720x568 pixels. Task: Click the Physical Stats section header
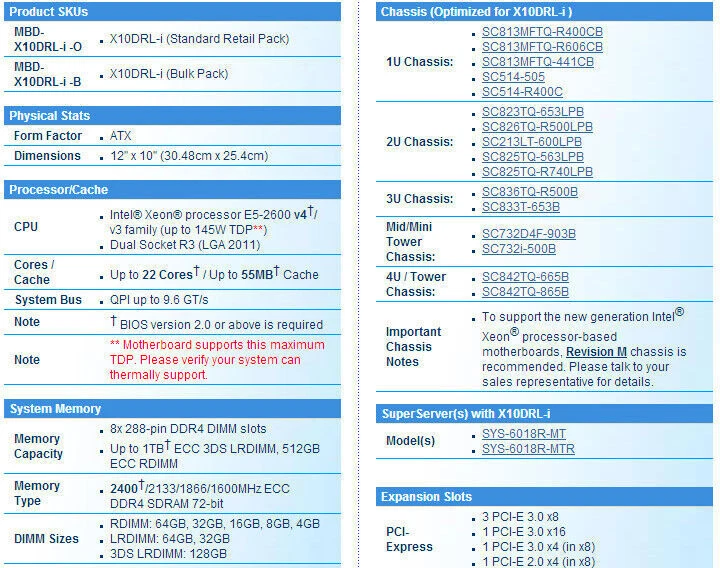tap(172, 116)
